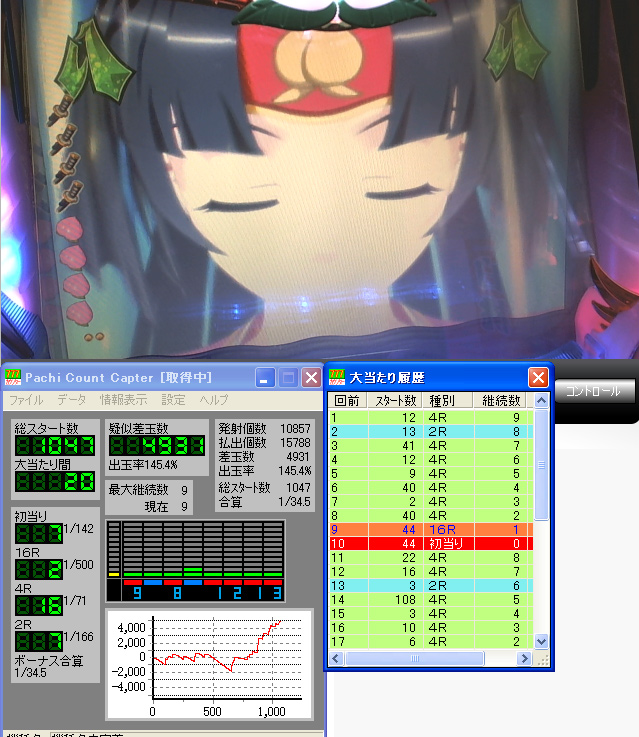
Task: Select history row 4 with 継続数 6
Action: (431, 460)
